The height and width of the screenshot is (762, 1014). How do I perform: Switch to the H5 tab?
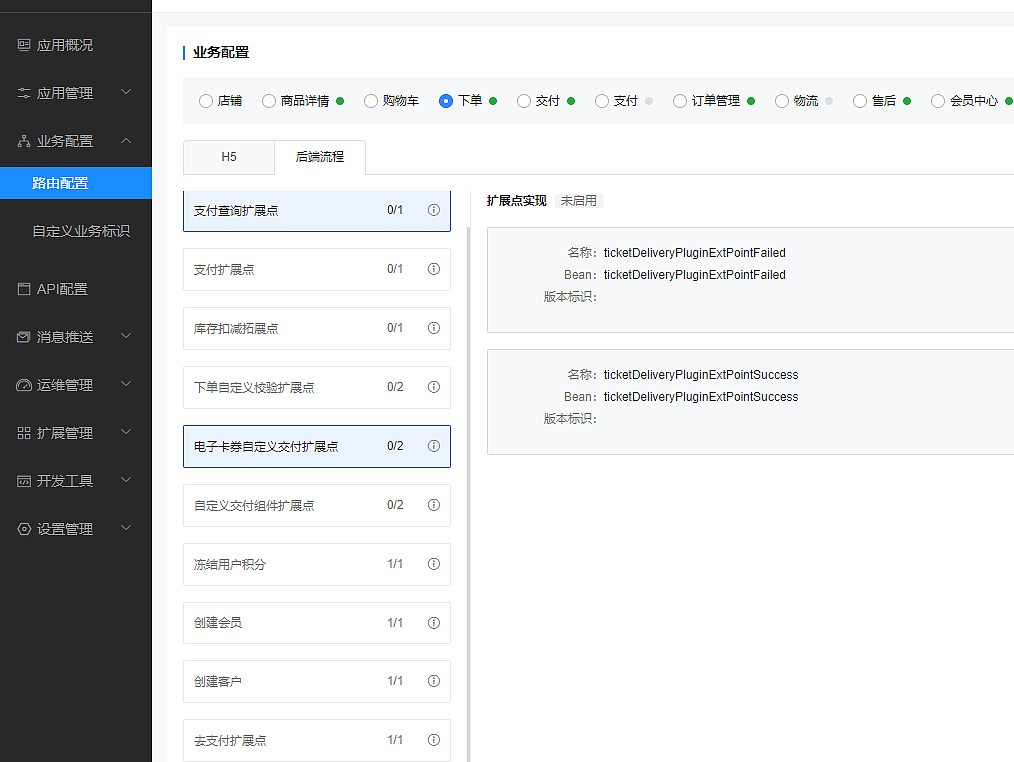(x=229, y=157)
